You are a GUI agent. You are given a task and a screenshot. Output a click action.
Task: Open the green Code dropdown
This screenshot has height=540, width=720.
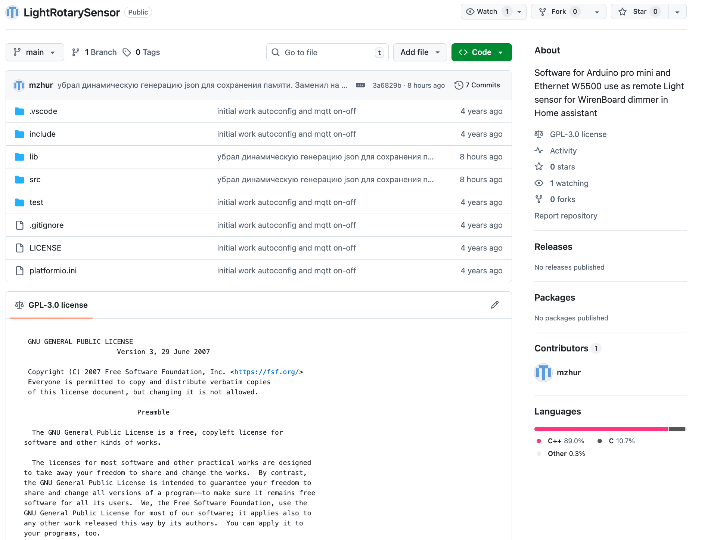[x=481, y=52]
